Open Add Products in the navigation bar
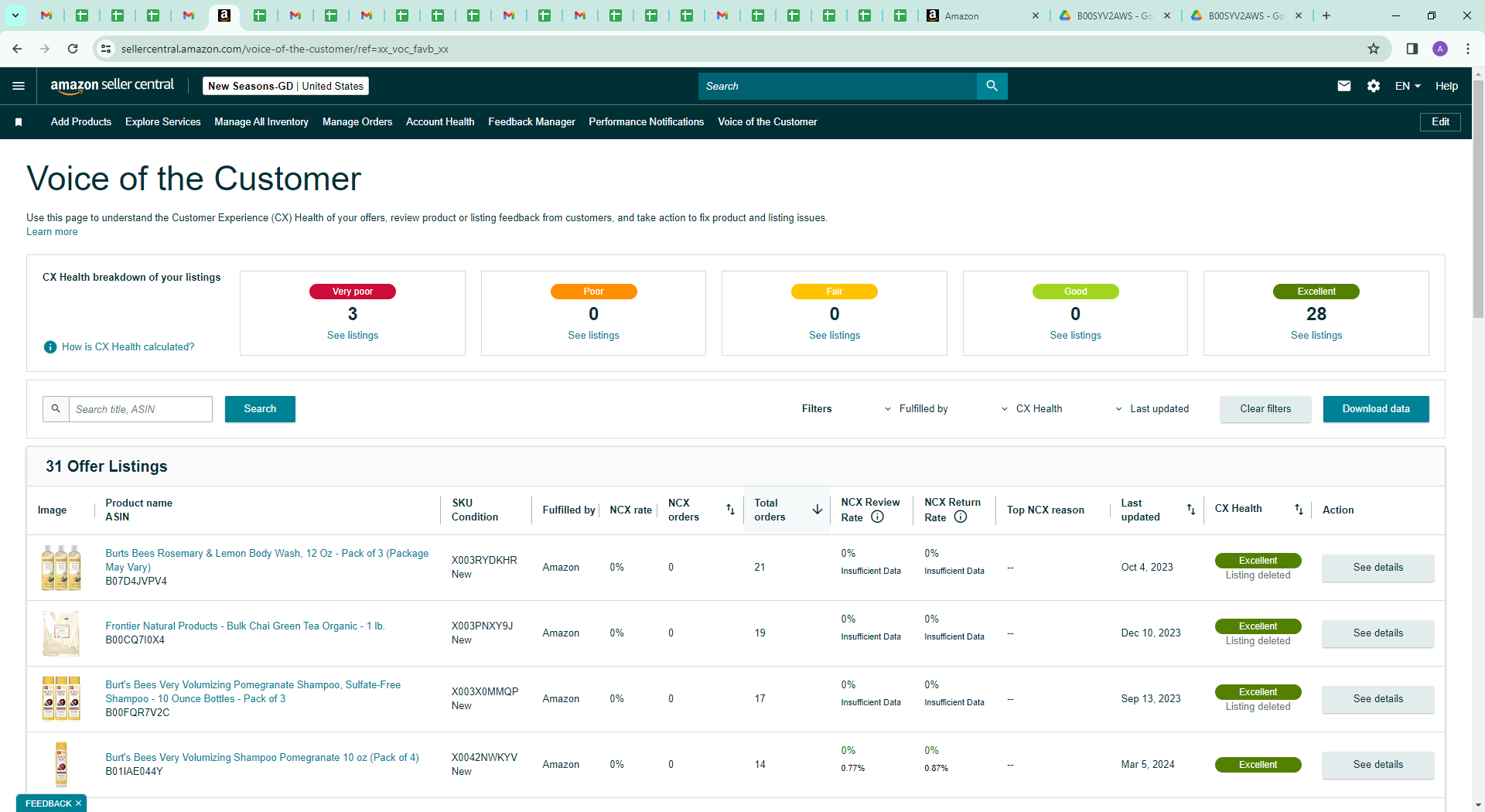 (x=81, y=122)
